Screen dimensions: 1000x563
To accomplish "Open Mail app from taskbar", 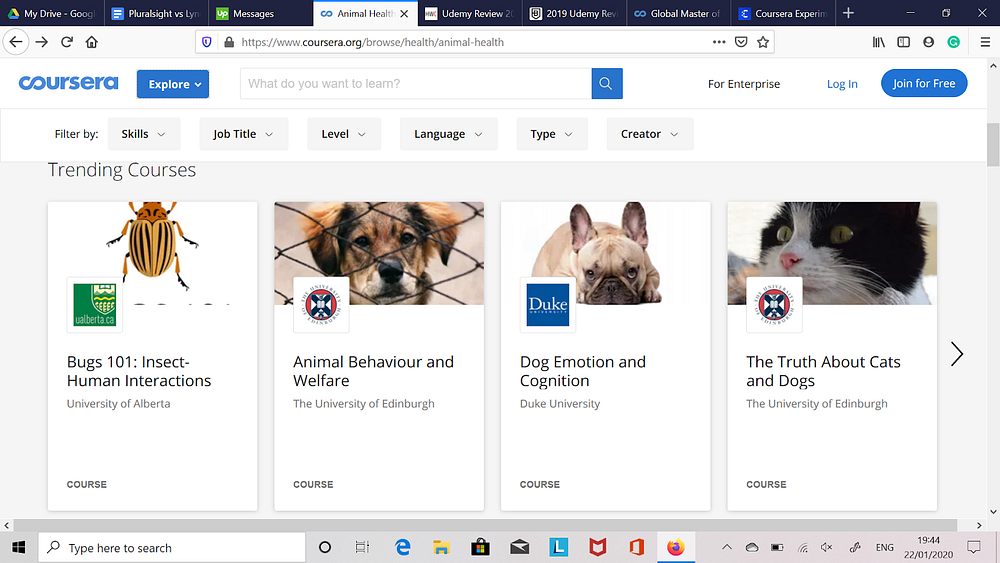I will pyautogui.click(x=520, y=548).
